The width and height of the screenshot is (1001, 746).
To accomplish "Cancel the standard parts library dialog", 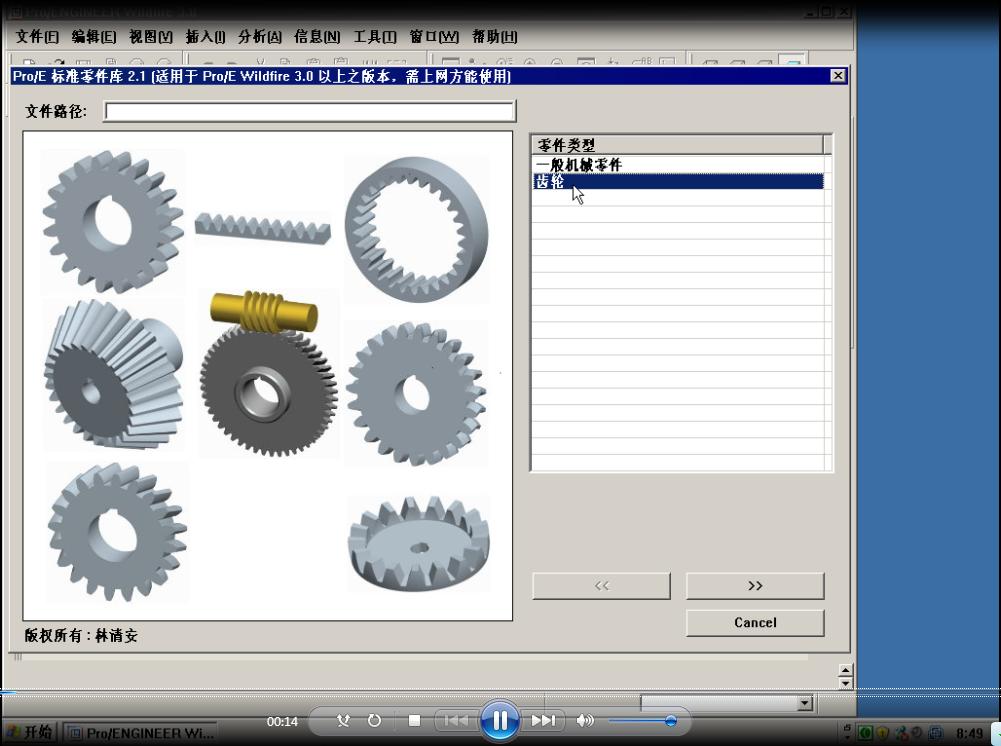I will coord(755,623).
